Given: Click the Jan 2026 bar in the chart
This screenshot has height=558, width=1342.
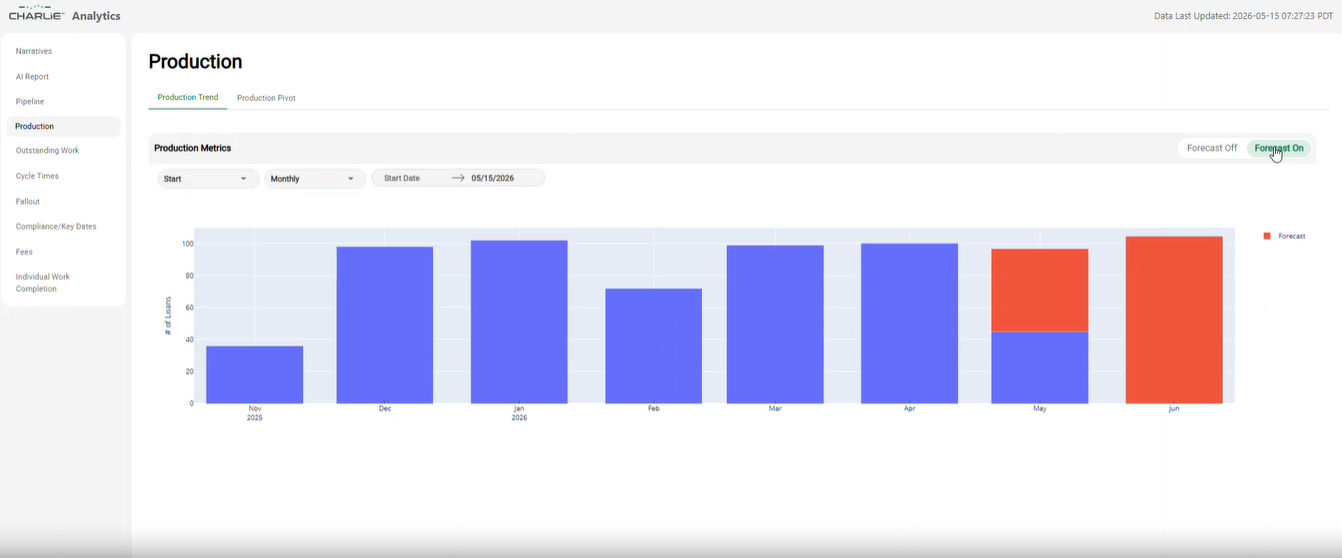Looking at the screenshot, I should click(x=519, y=322).
